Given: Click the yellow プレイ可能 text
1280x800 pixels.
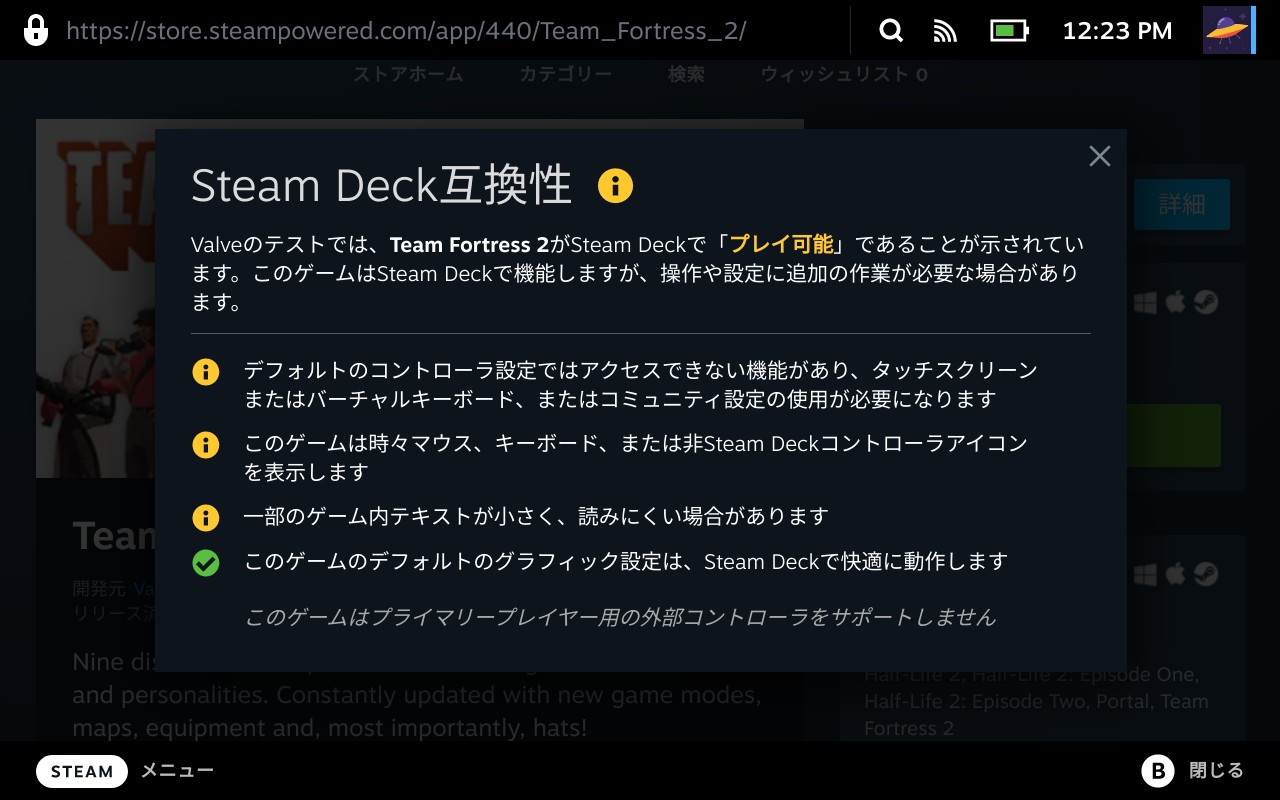Looking at the screenshot, I should pyautogui.click(x=780, y=245).
